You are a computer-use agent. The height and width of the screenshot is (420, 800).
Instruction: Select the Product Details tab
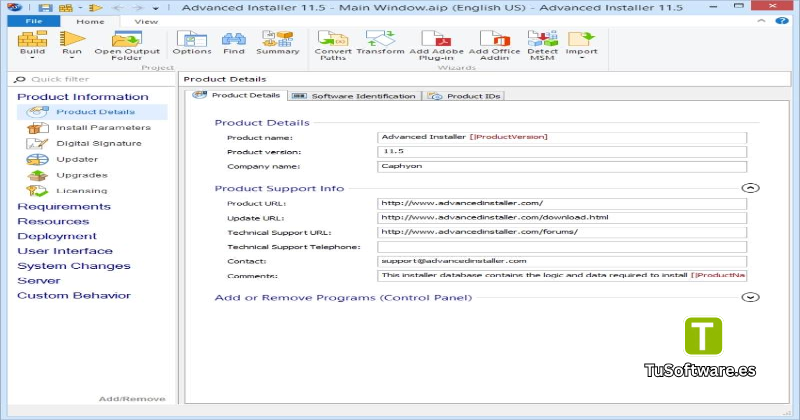pos(236,95)
